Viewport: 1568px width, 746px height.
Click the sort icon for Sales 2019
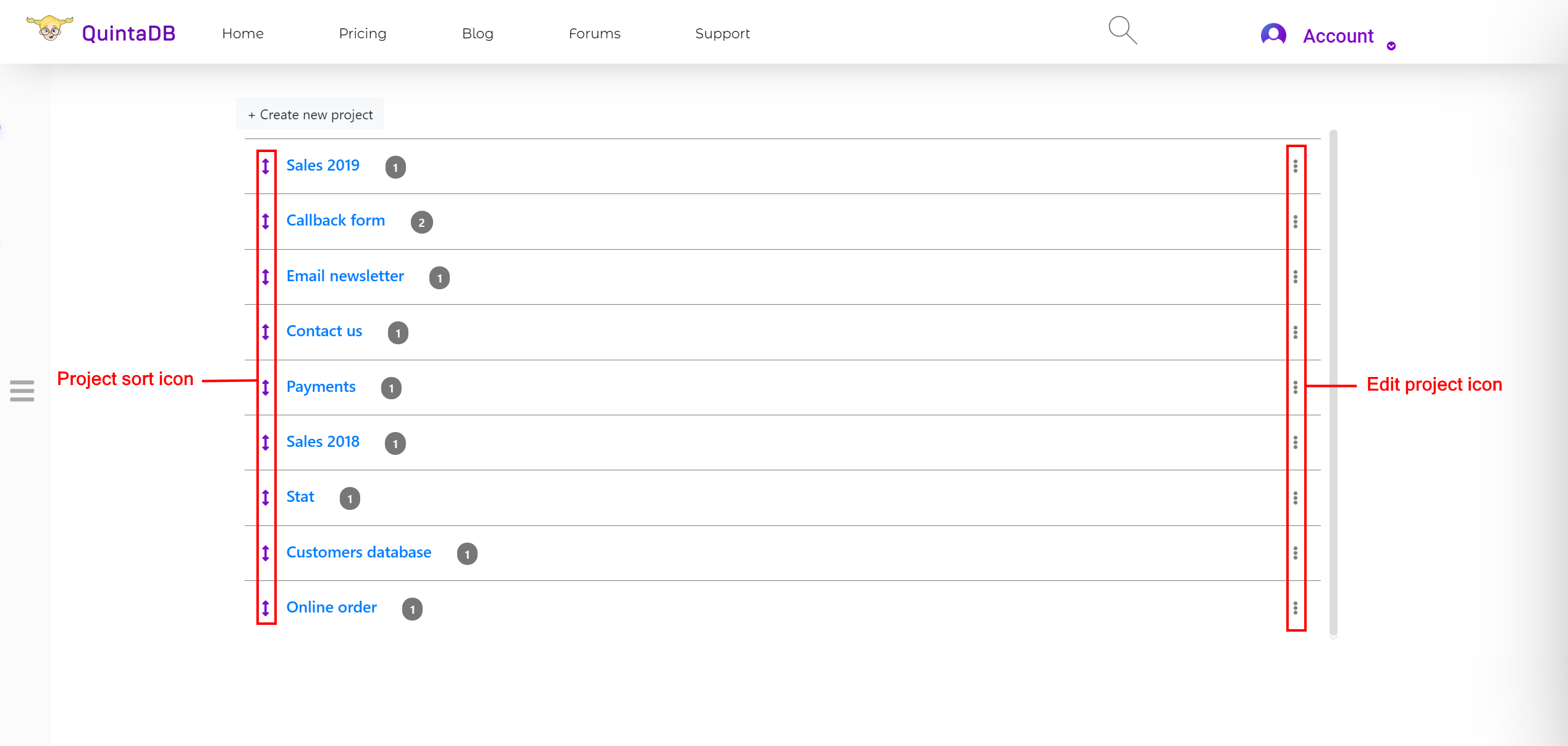[266, 166]
